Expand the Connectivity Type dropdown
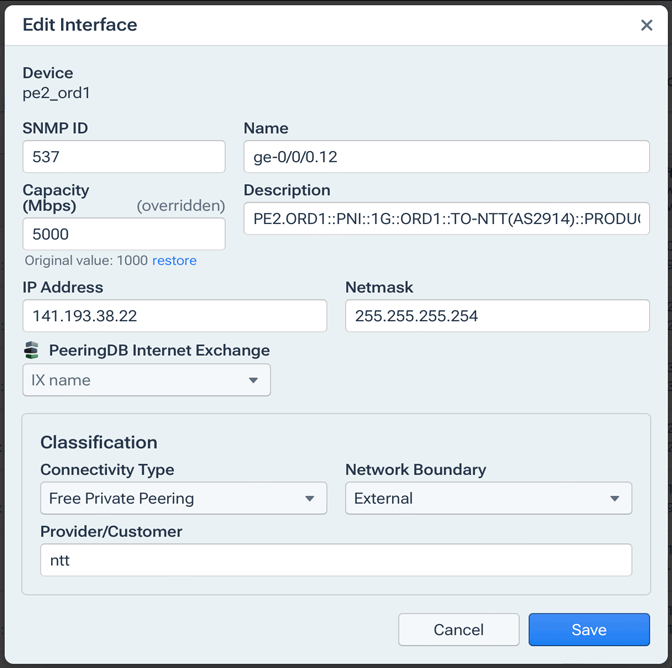Viewport: 672px width, 668px height. [x=183, y=498]
